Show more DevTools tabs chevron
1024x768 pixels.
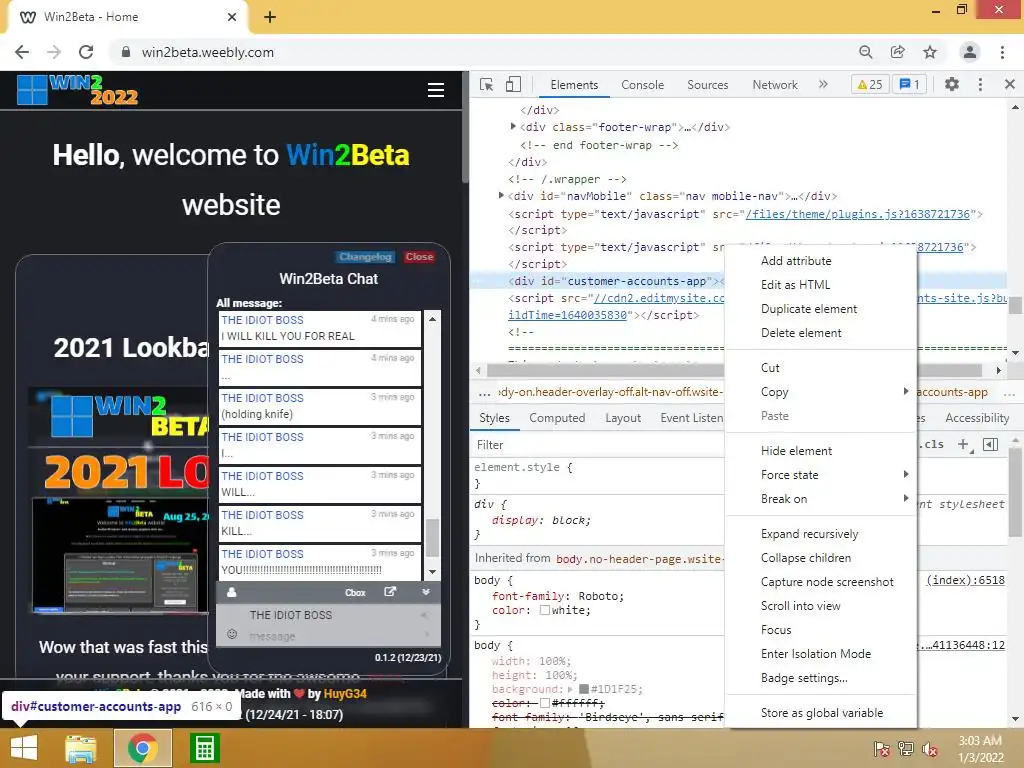coord(823,84)
